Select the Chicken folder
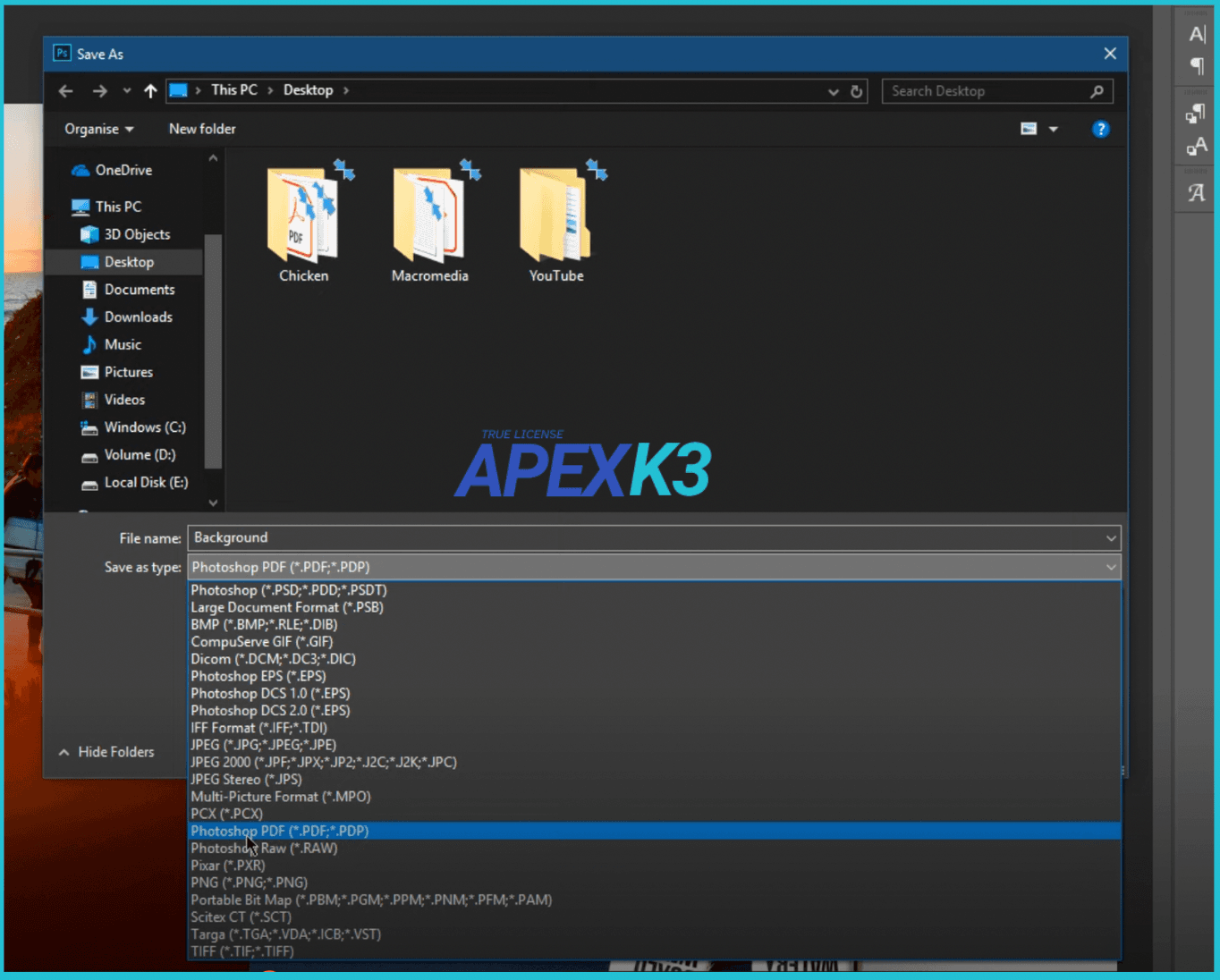This screenshot has height=980, width=1220. point(304,223)
